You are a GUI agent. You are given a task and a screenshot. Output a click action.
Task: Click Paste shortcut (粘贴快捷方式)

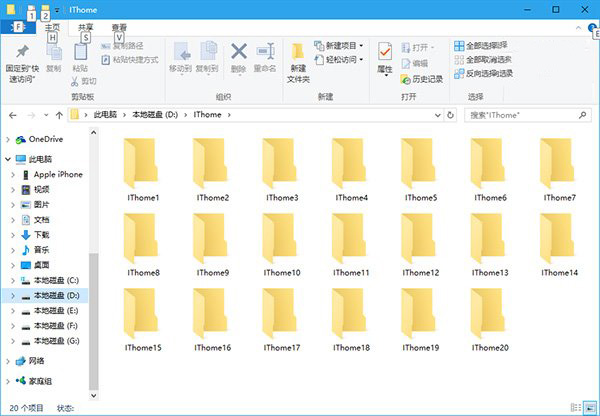click(x=130, y=60)
